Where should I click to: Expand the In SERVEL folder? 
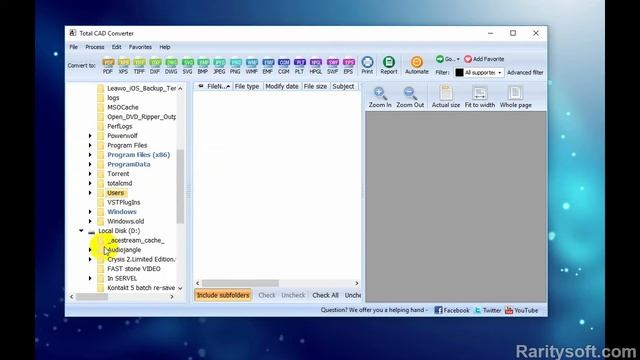tap(90, 278)
